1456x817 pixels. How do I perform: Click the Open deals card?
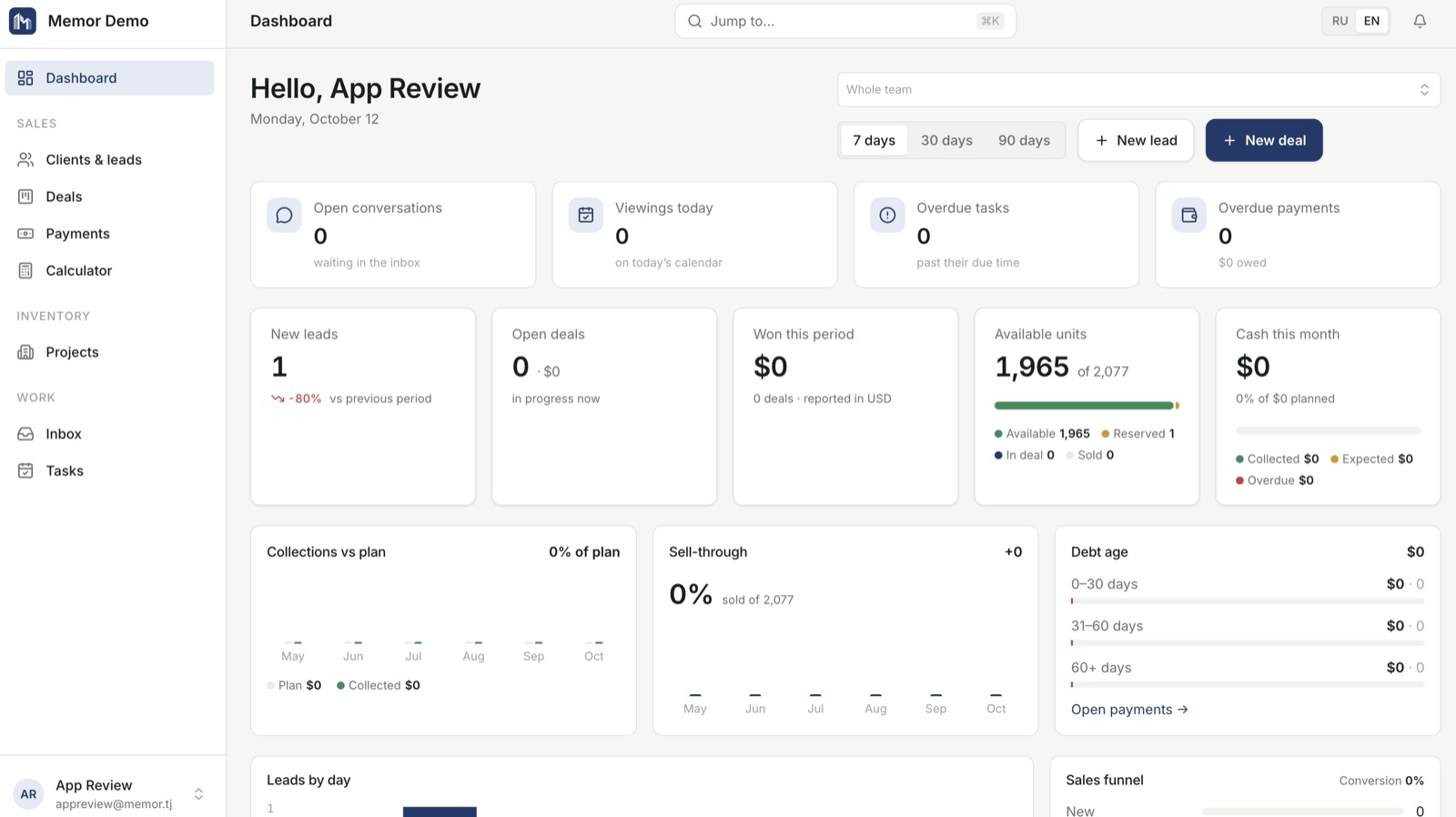604,407
